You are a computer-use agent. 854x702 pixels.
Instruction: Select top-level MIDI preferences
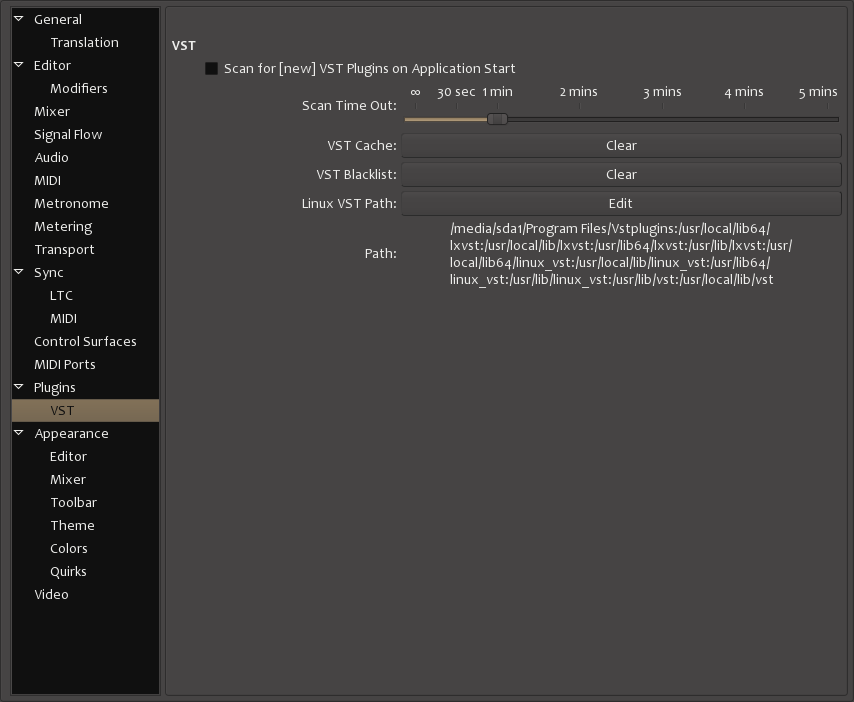point(47,180)
